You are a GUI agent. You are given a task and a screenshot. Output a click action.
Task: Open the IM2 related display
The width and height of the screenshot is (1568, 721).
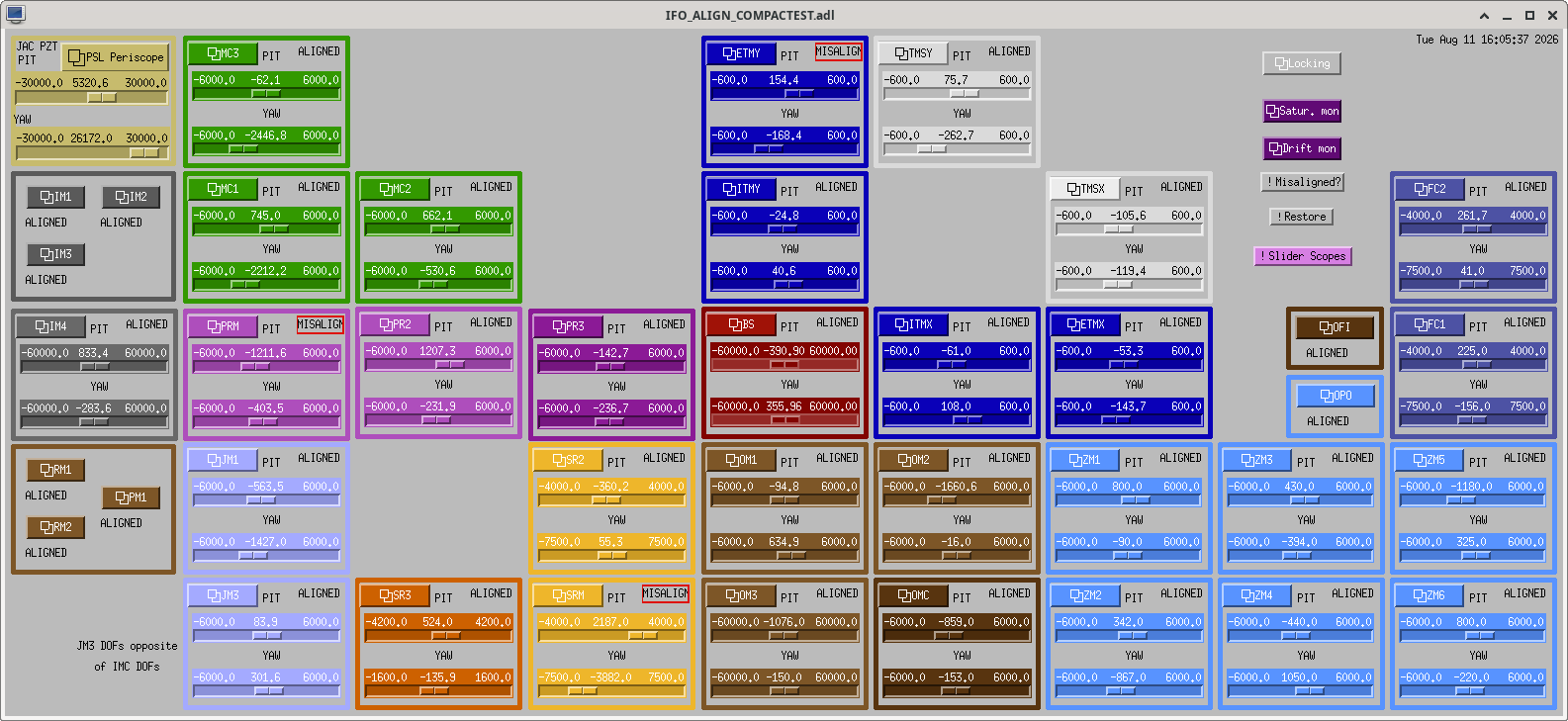[131, 197]
